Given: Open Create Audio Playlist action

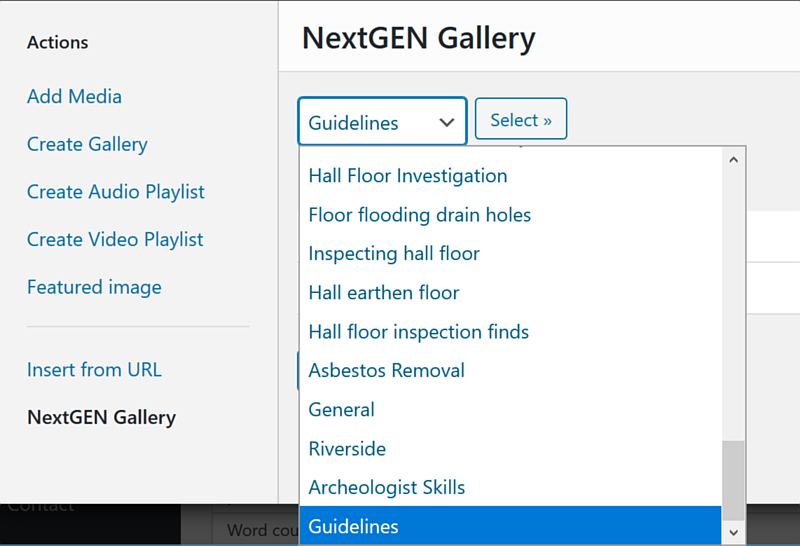Looking at the screenshot, I should [116, 192].
